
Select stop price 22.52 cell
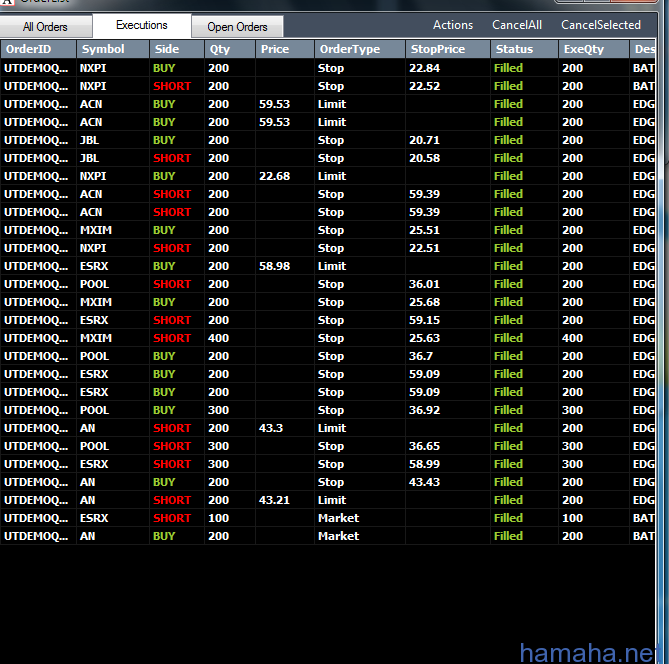pyautogui.click(x=448, y=86)
